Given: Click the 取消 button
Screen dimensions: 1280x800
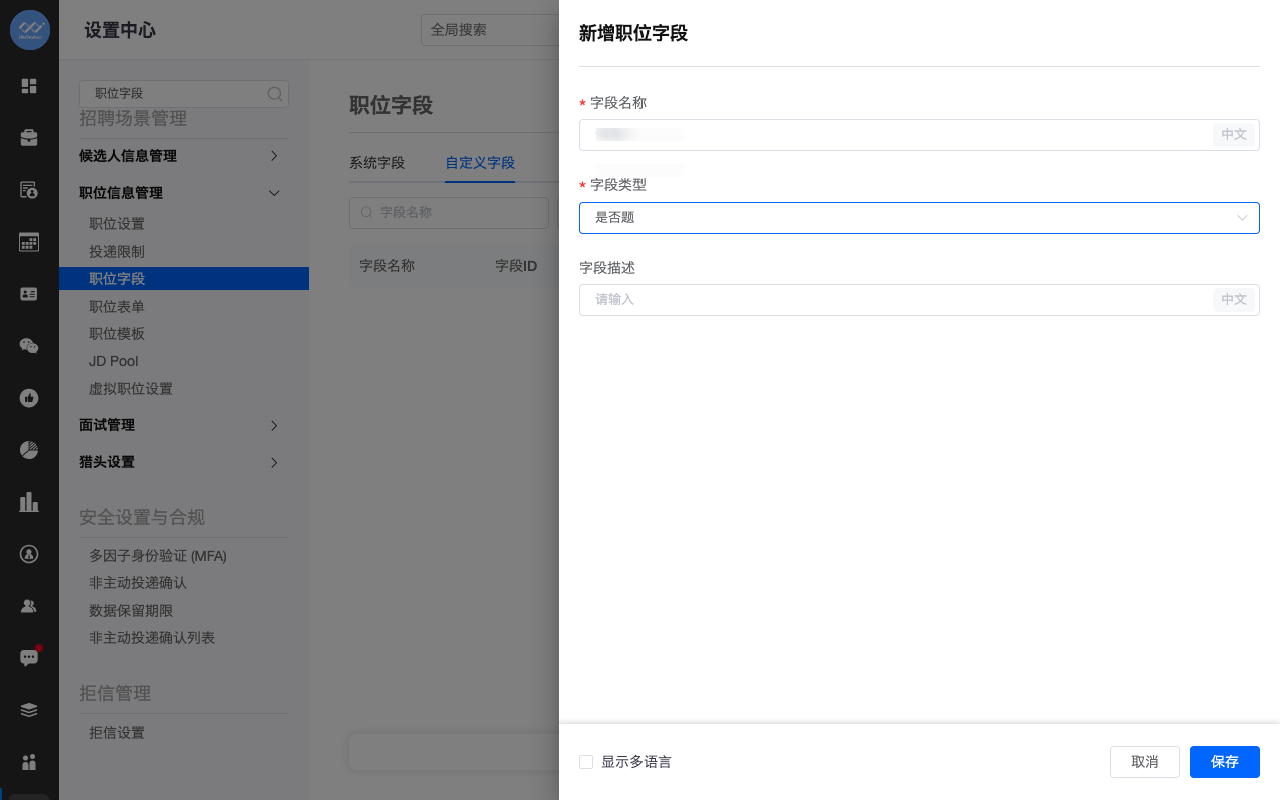Looking at the screenshot, I should 1145,762.
